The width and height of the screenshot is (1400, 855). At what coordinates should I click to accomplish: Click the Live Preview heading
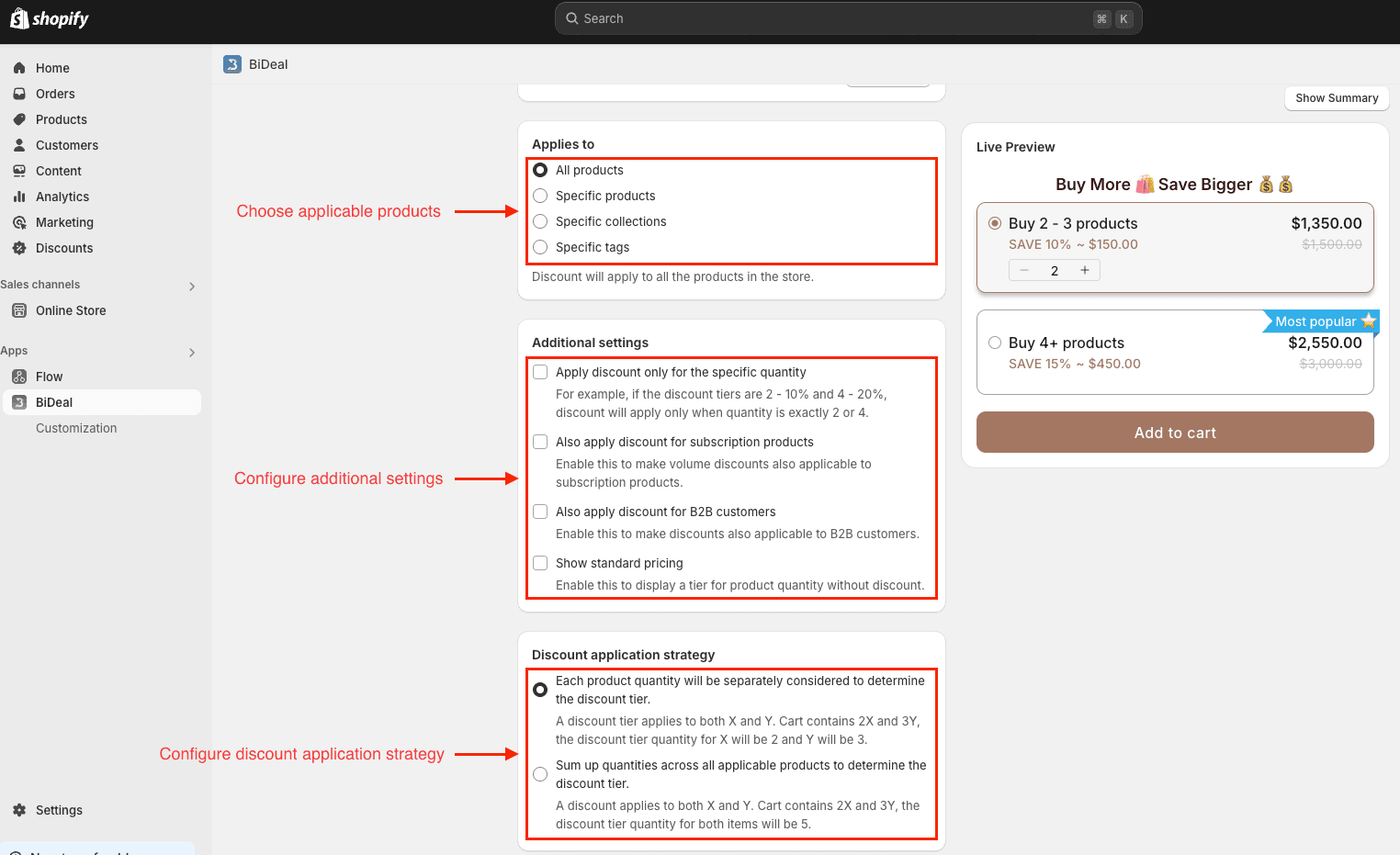coord(1015,147)
